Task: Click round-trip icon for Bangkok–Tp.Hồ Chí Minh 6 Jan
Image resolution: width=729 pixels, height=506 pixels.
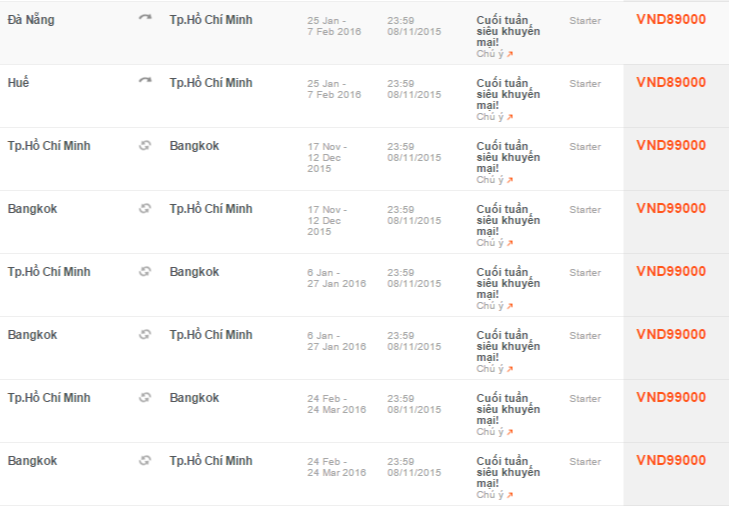Action: (145, 334)
